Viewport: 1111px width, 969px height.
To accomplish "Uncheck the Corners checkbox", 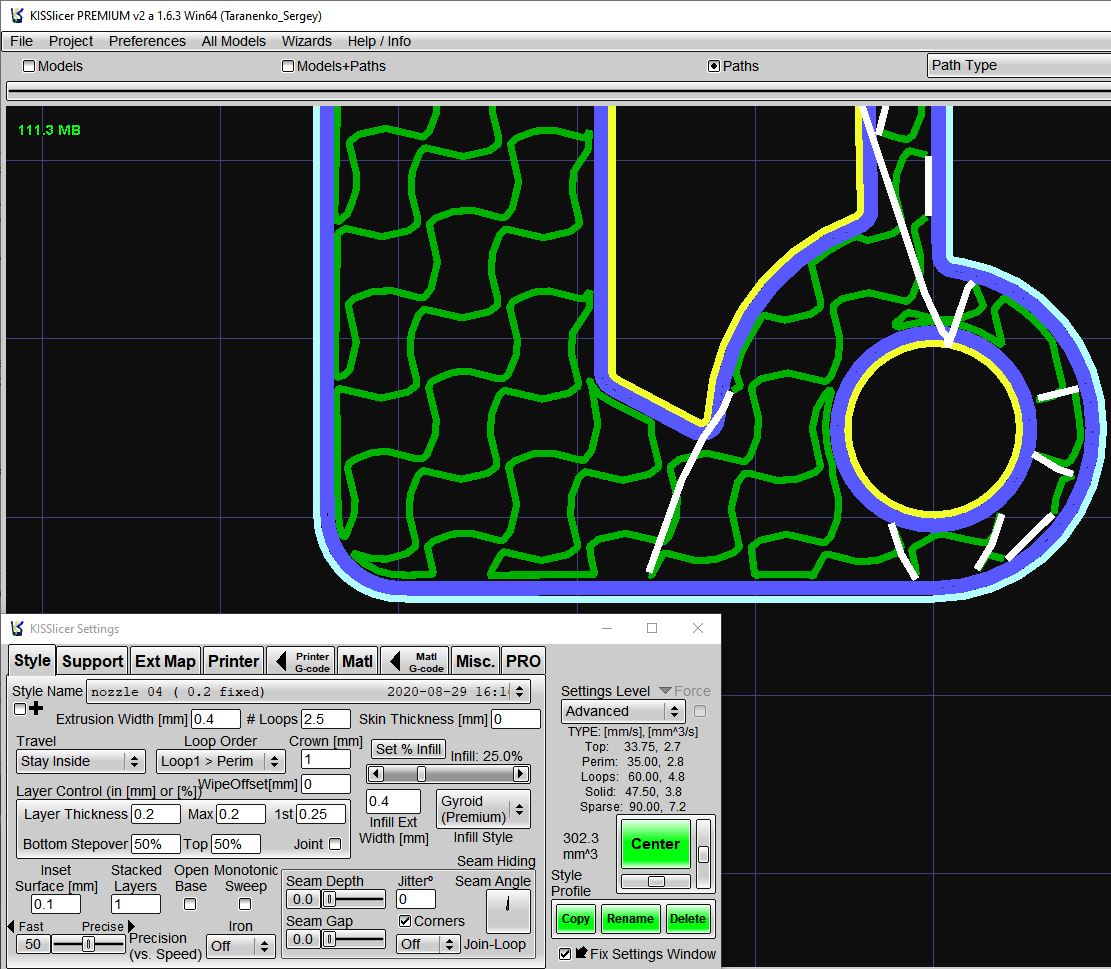I will [x=405, y=921].
